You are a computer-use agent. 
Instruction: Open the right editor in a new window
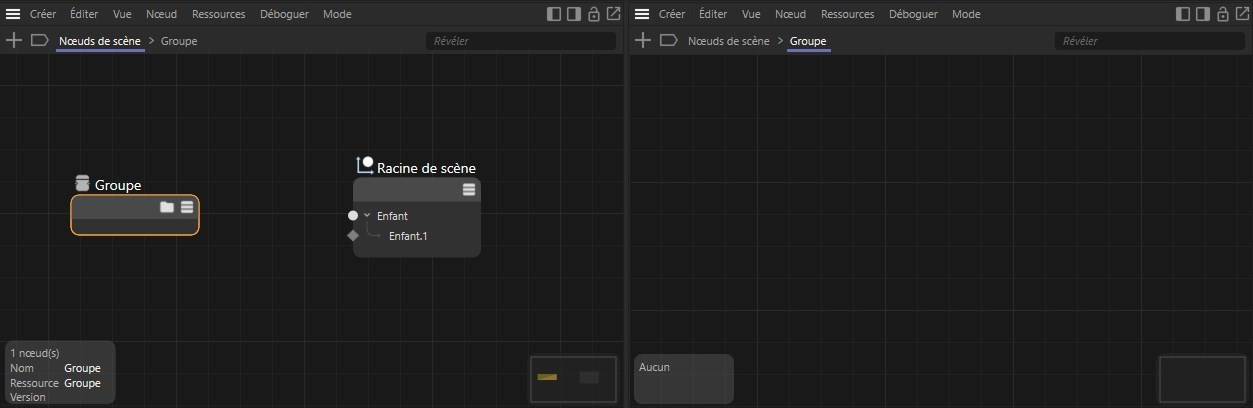click(1241, 14)
